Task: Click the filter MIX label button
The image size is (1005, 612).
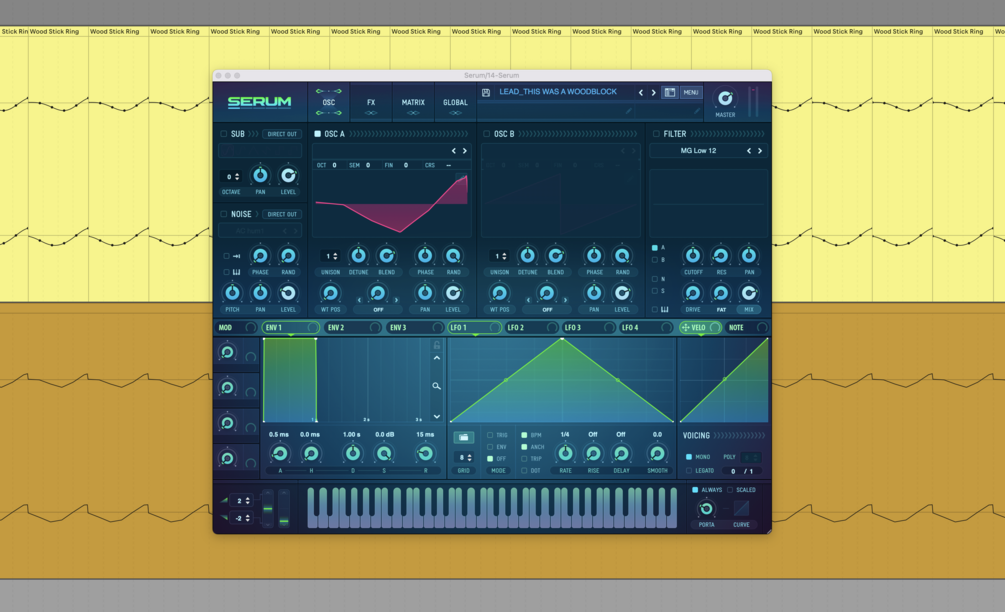Action: point(749,310)
